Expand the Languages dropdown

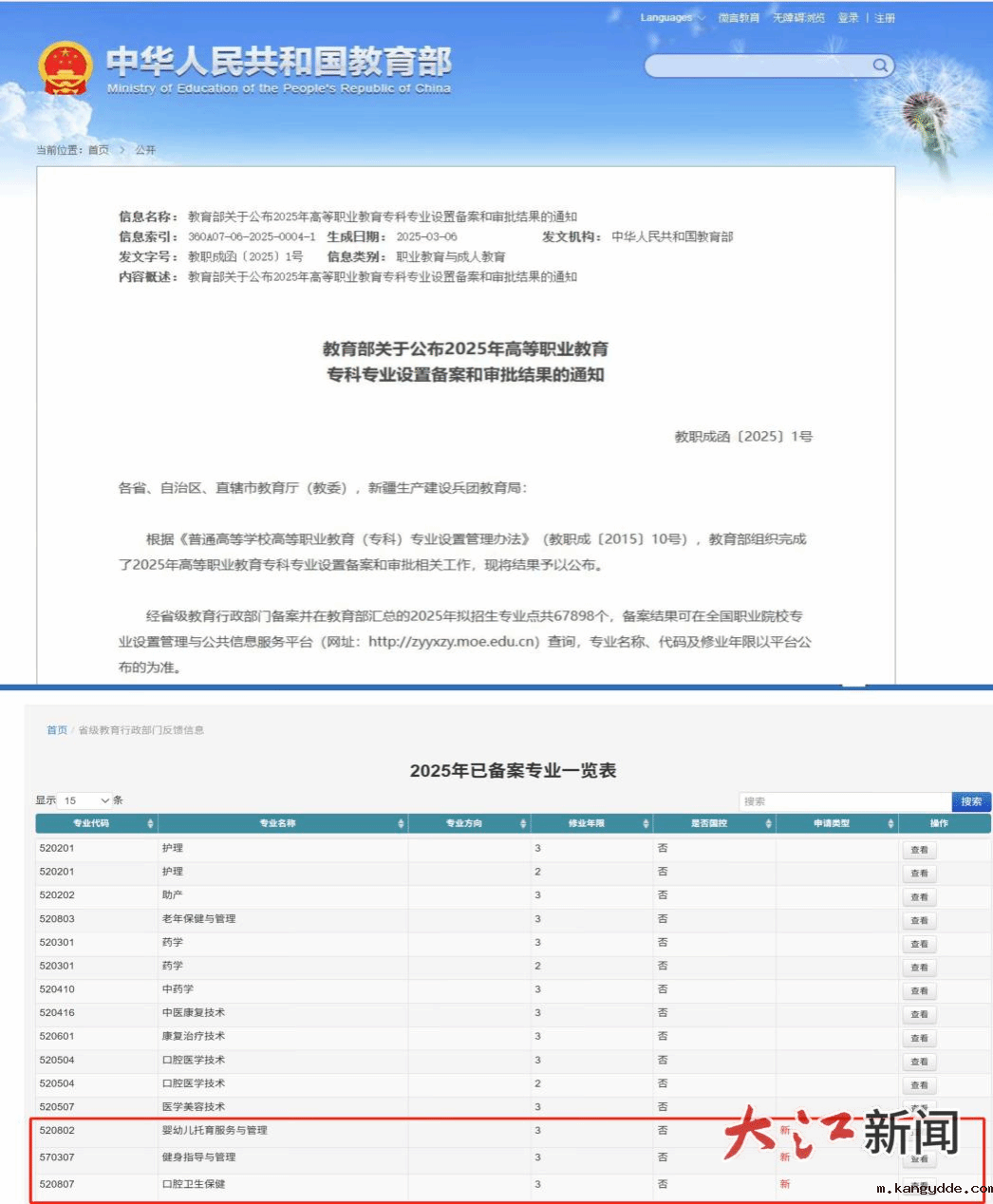point(671,18)
